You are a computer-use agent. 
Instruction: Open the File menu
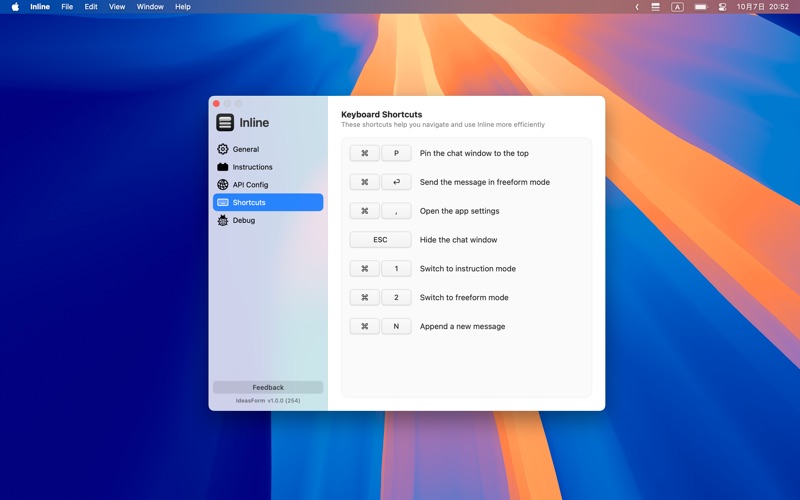(x=67, y=7)
